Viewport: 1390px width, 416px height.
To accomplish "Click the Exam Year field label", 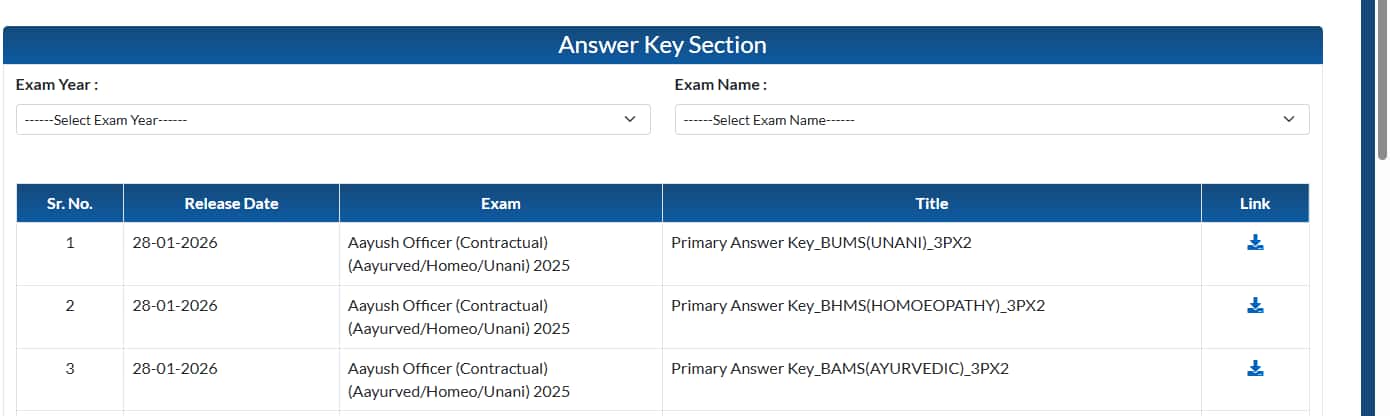I will 57,85.
